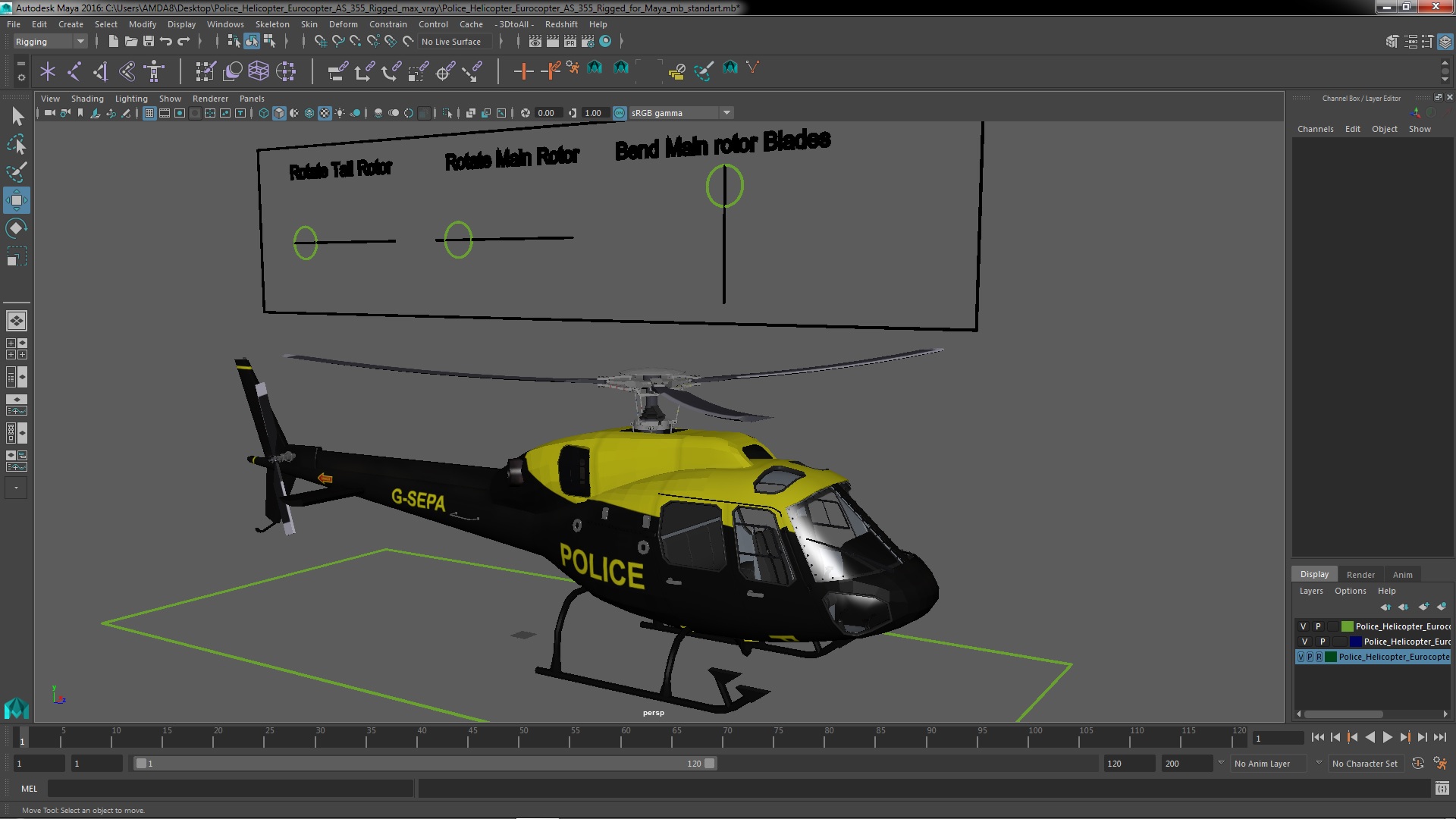
Task: Toggle smooth shade all in viewport
Action: click(279, 113)
